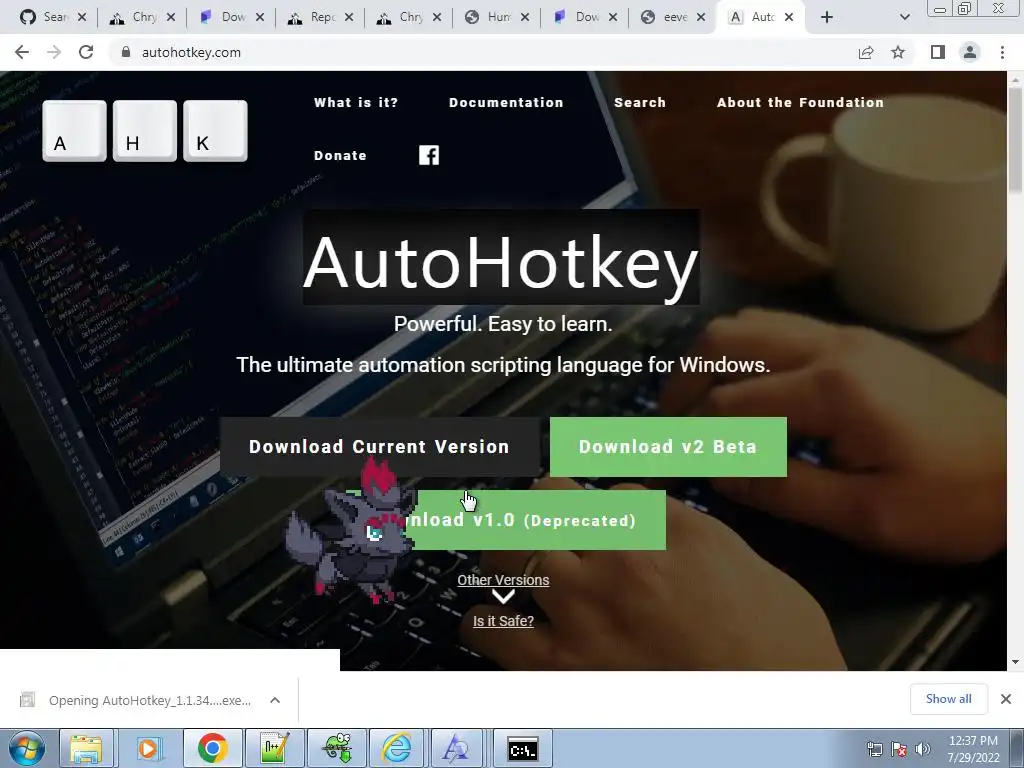Open the Search menu item
This screenshot has height=768, width=1024.
640,103
